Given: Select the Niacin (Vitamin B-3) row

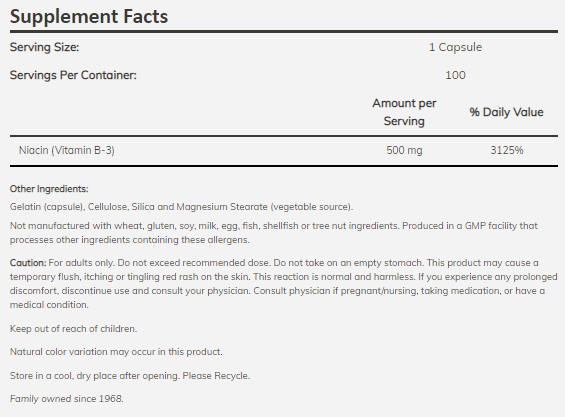Looking at the screenshot, I should (284, 150).
